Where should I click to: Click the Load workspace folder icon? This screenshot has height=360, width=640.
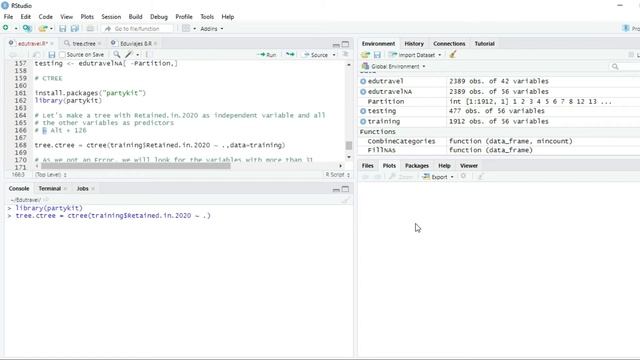[x=365, y=55]
